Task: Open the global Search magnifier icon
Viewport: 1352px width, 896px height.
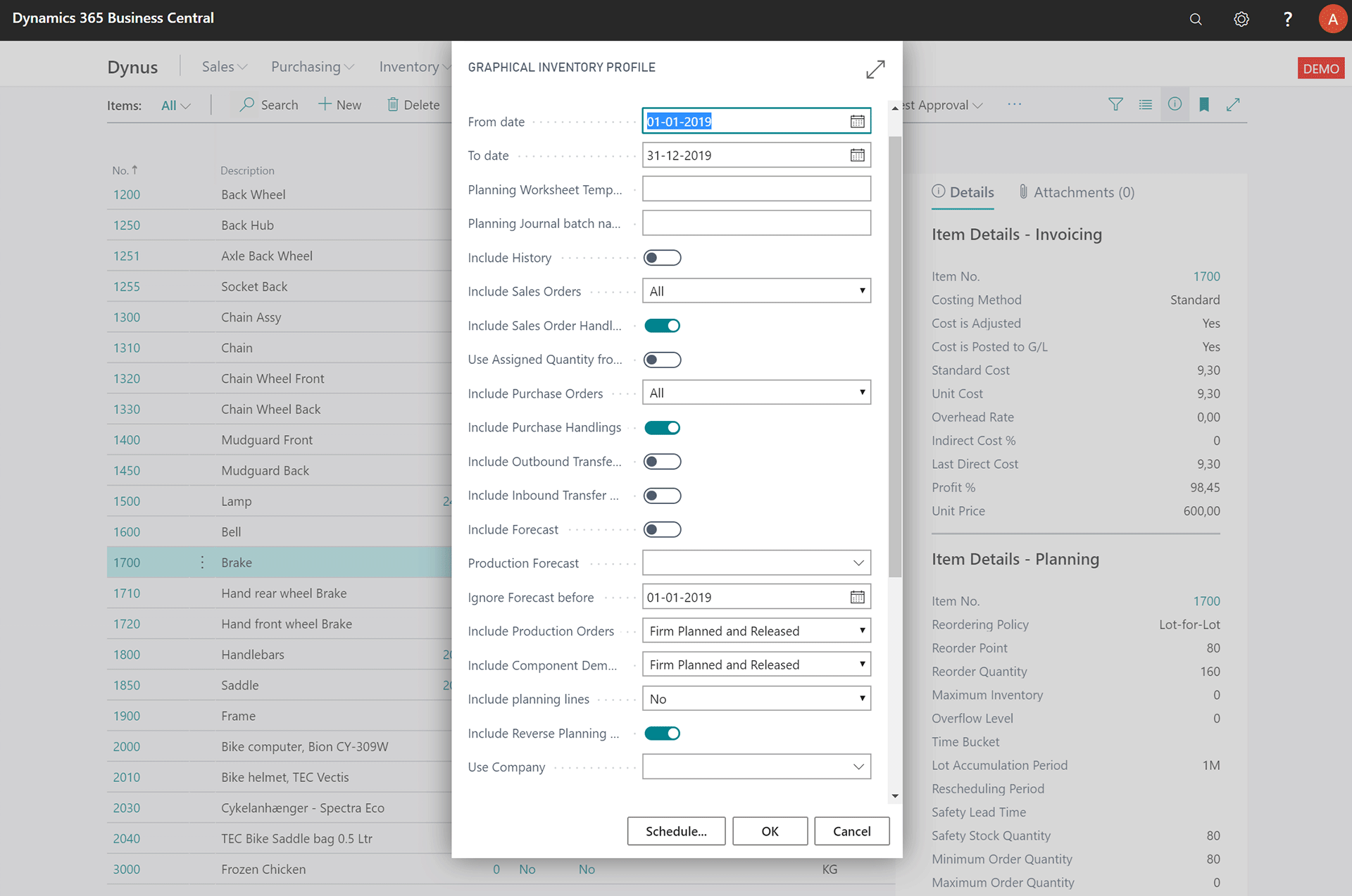Action: click(x=1195, y=19)
